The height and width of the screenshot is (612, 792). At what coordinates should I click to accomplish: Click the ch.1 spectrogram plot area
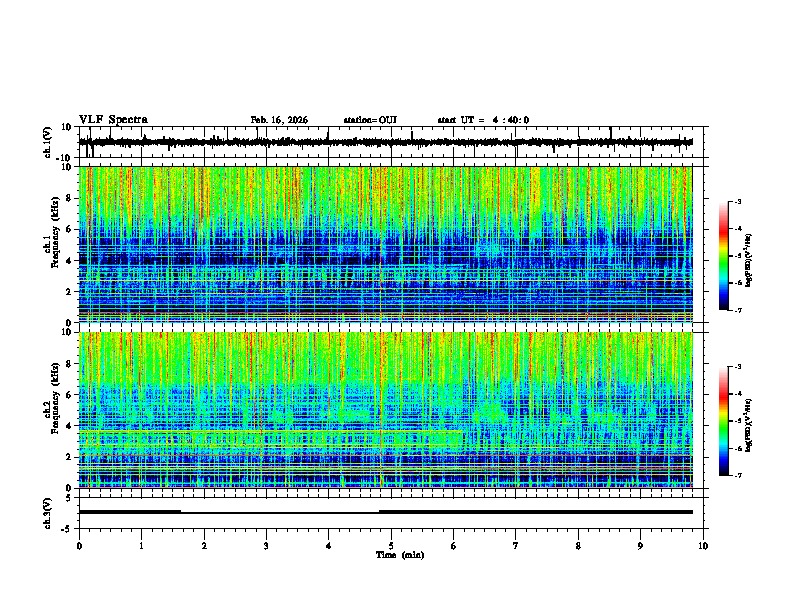click(x=386, y=244)
